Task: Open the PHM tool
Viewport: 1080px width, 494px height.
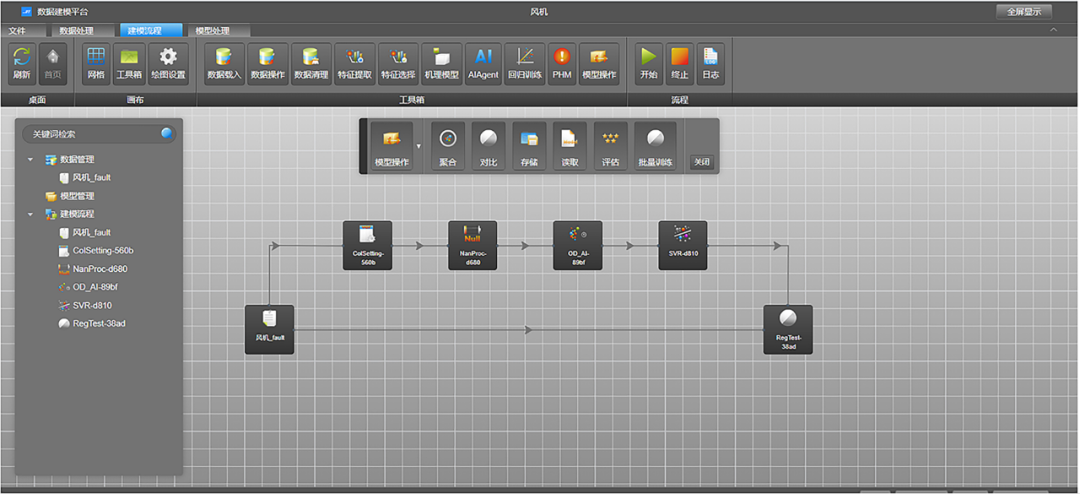Action: tap(562, 64)
